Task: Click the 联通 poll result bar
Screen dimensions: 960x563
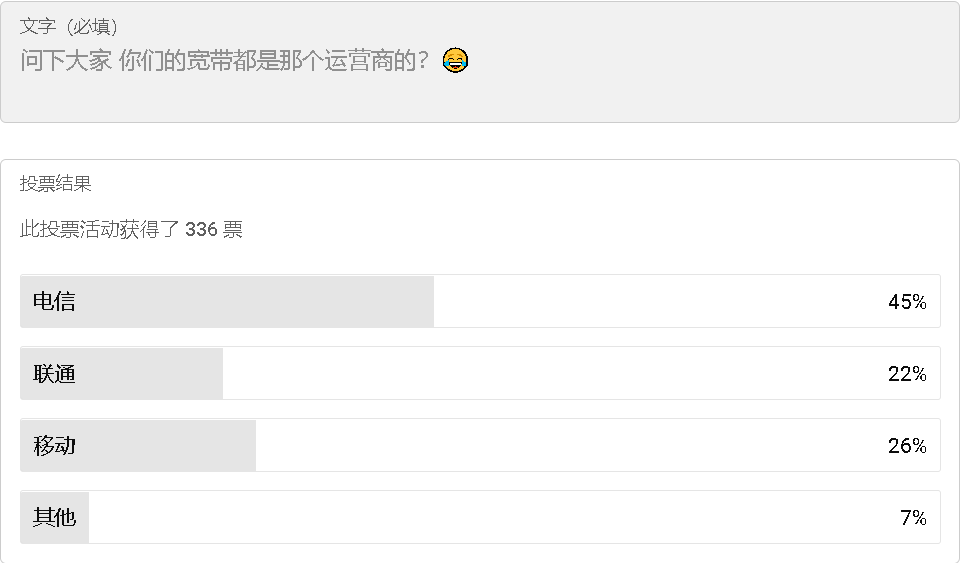Action: (x=480, y=373)
